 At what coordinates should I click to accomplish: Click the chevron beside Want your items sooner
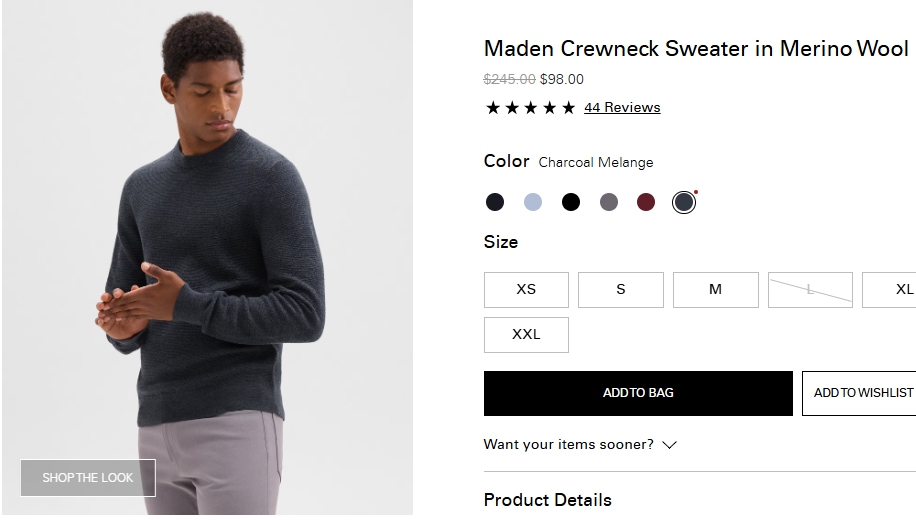coord(670,445)
